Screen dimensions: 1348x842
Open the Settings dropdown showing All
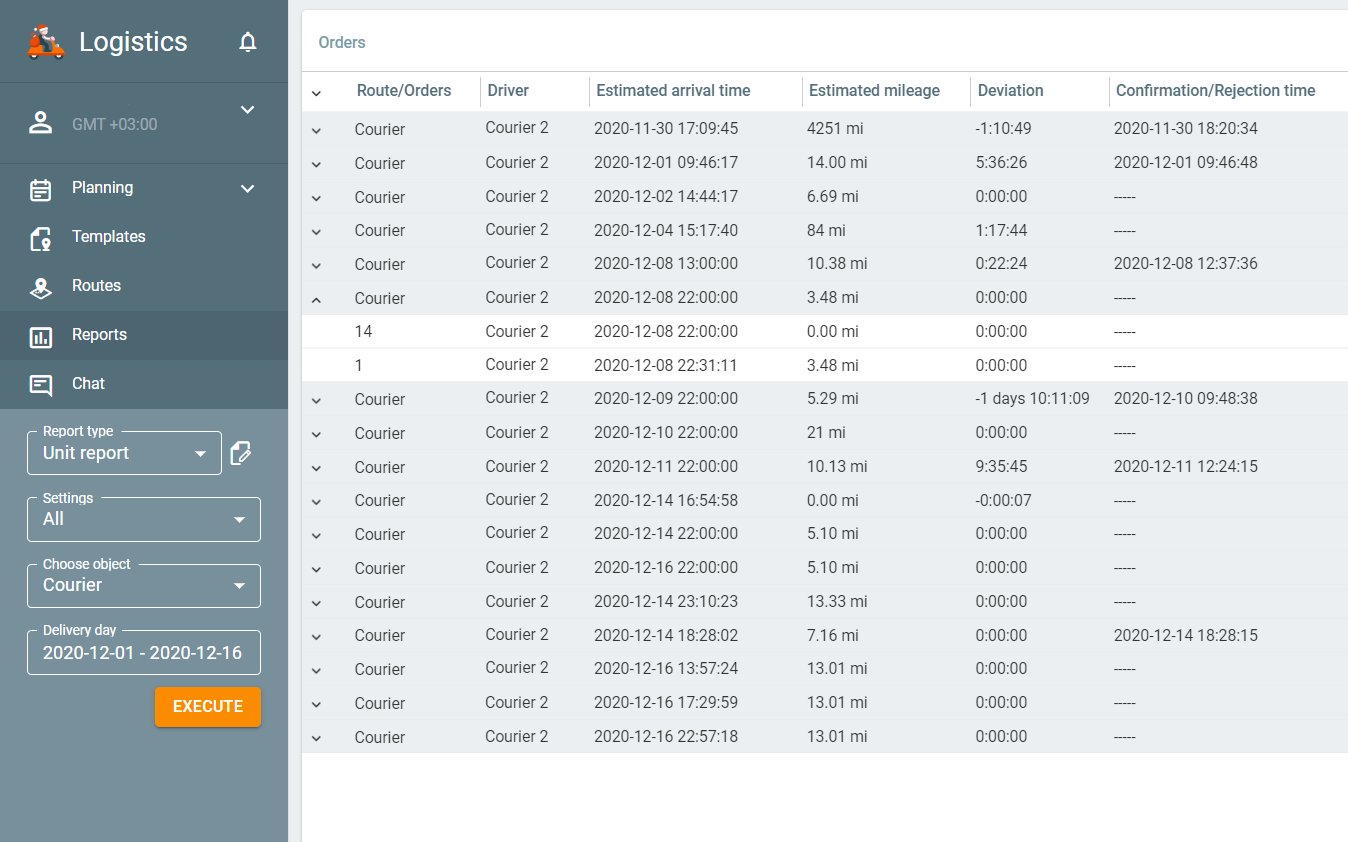tap(144, 520)
